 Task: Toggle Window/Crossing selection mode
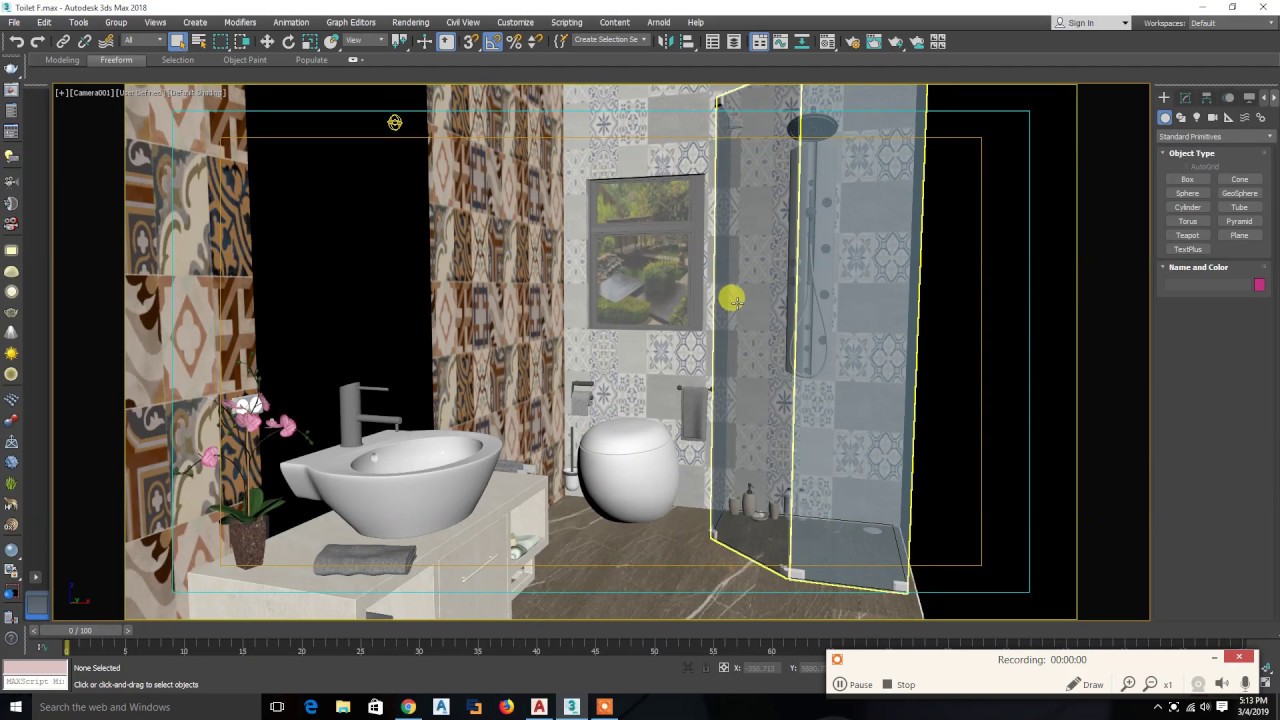click(x=242, y=41)
